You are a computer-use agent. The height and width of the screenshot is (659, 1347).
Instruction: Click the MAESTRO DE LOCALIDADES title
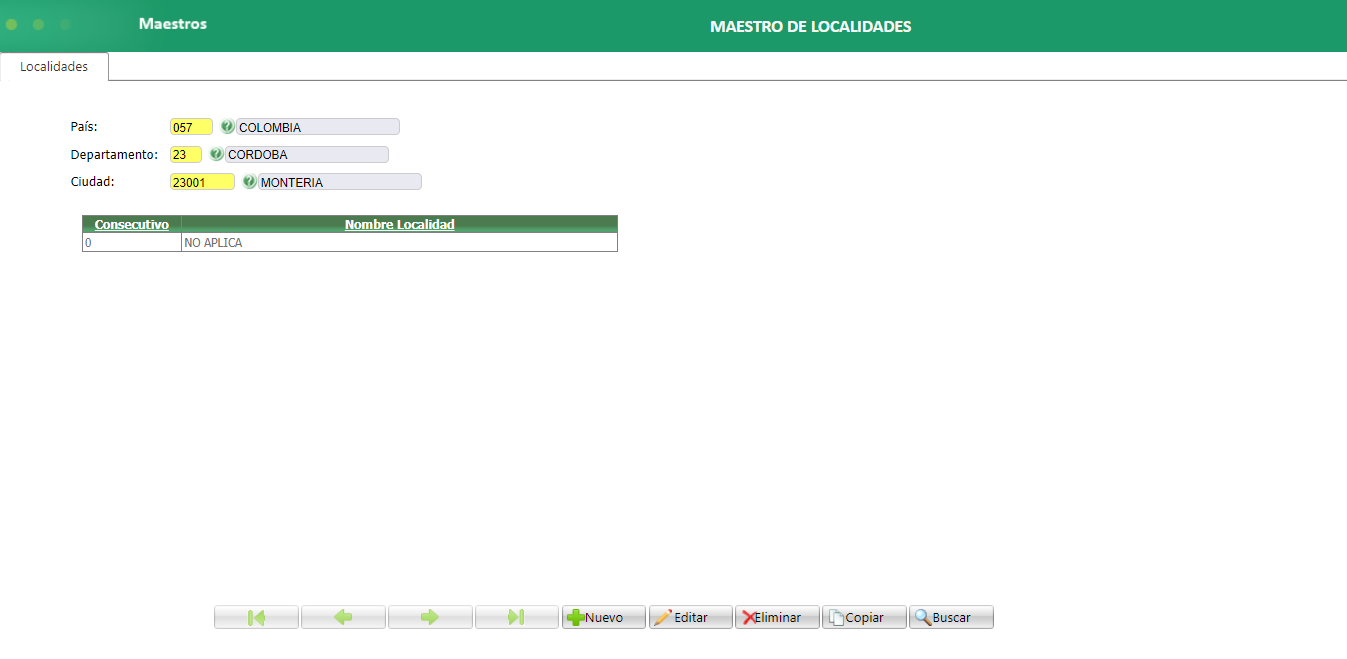(x=811, y=27)
